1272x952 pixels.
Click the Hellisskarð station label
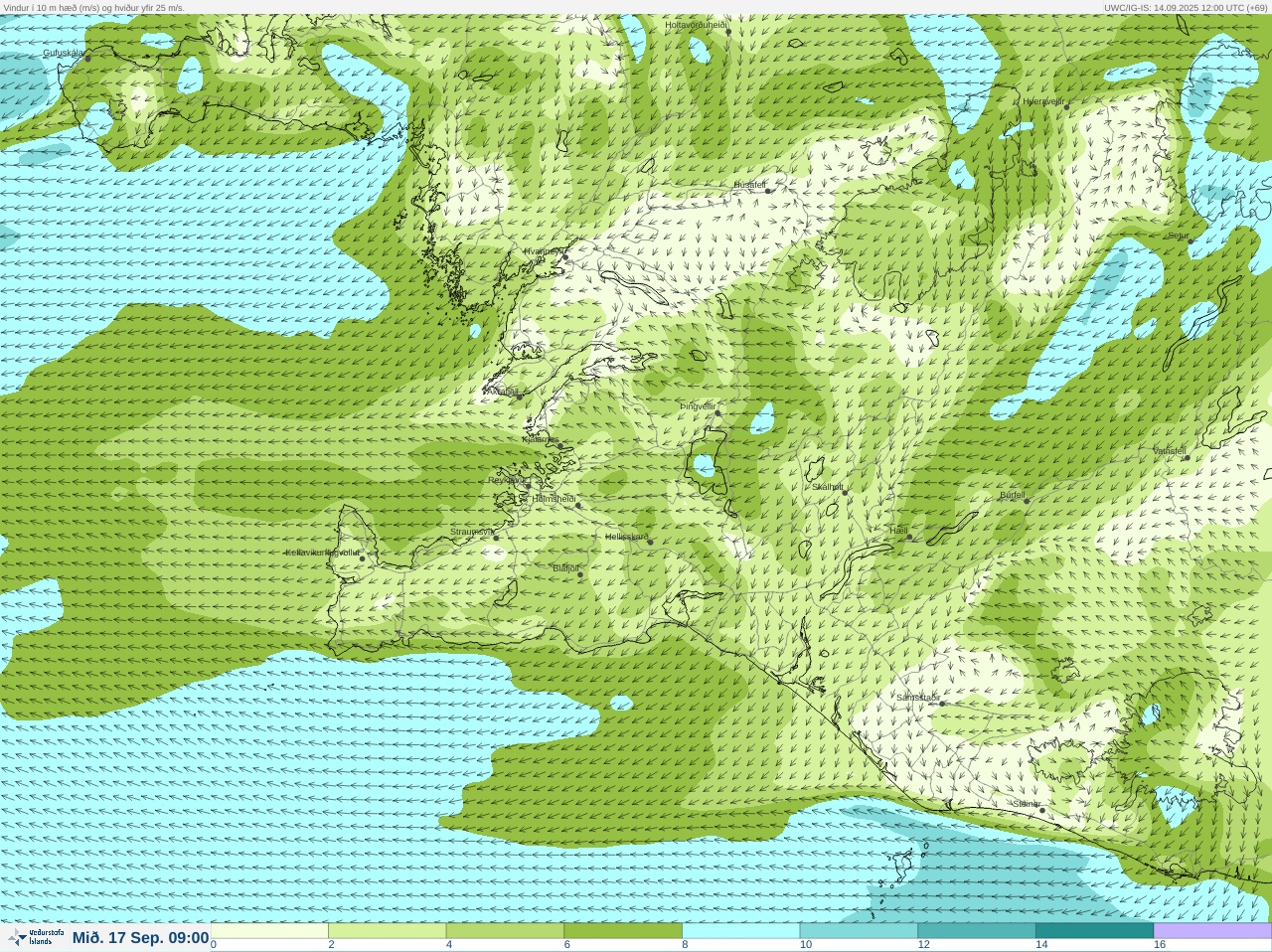[x=627, y=537]
